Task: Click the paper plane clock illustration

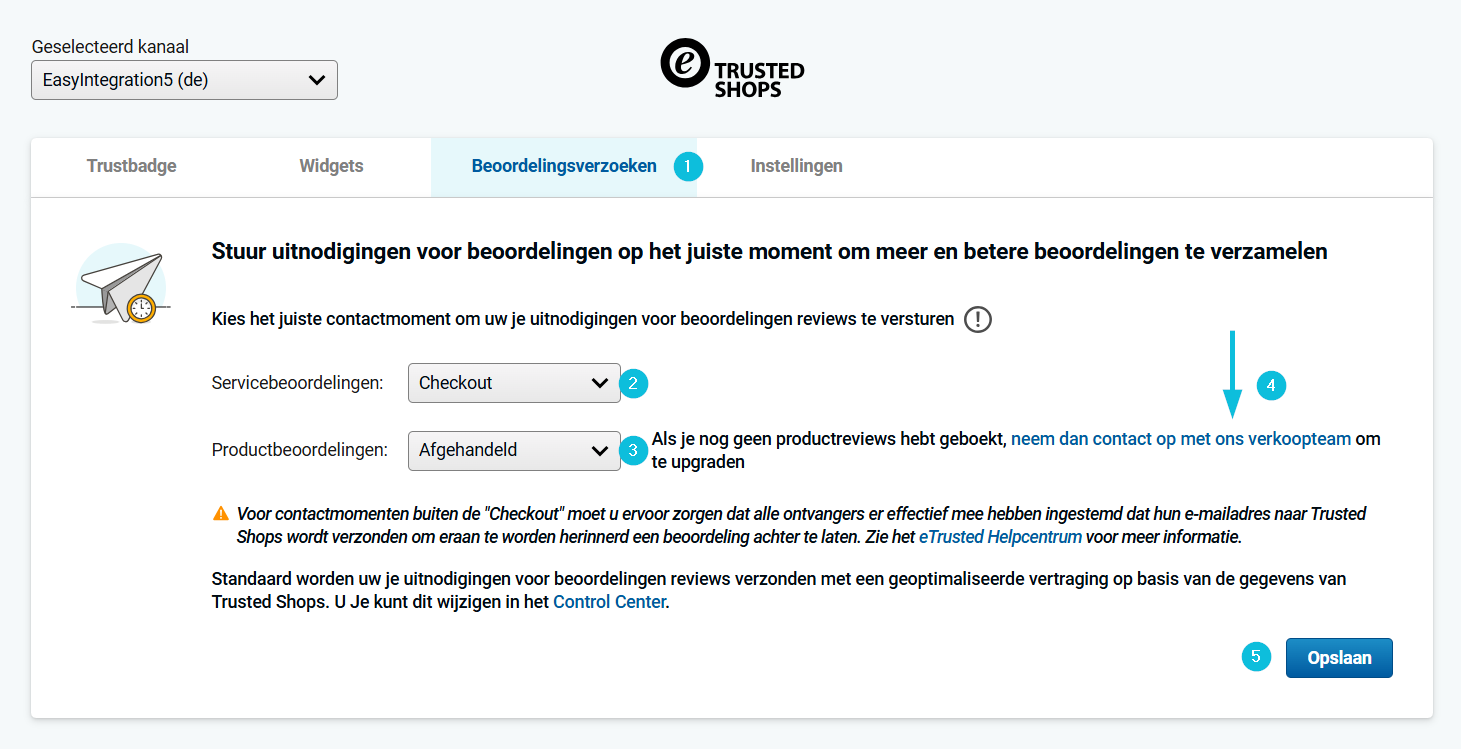Action: 120,287
